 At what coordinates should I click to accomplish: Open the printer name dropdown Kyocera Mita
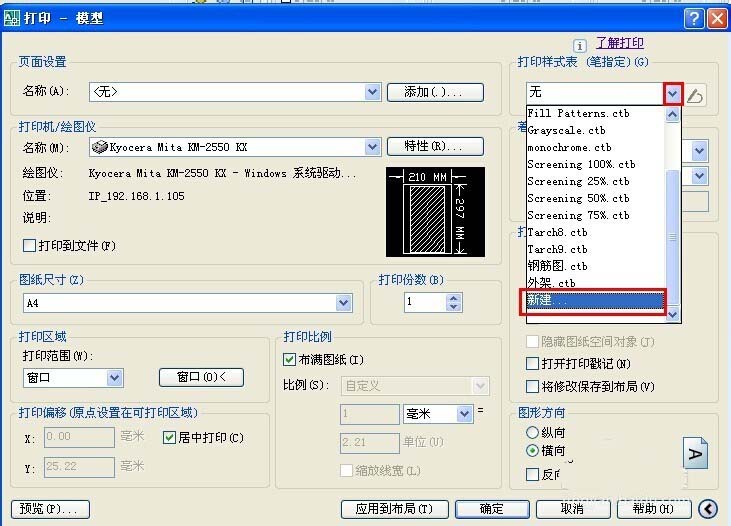372,147
